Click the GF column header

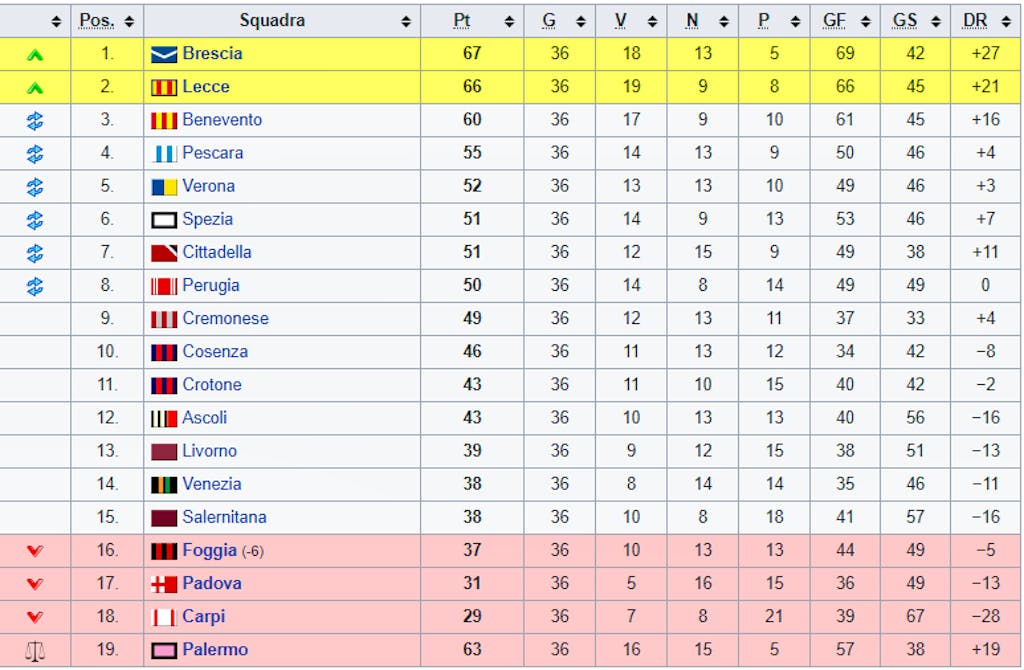834,21
